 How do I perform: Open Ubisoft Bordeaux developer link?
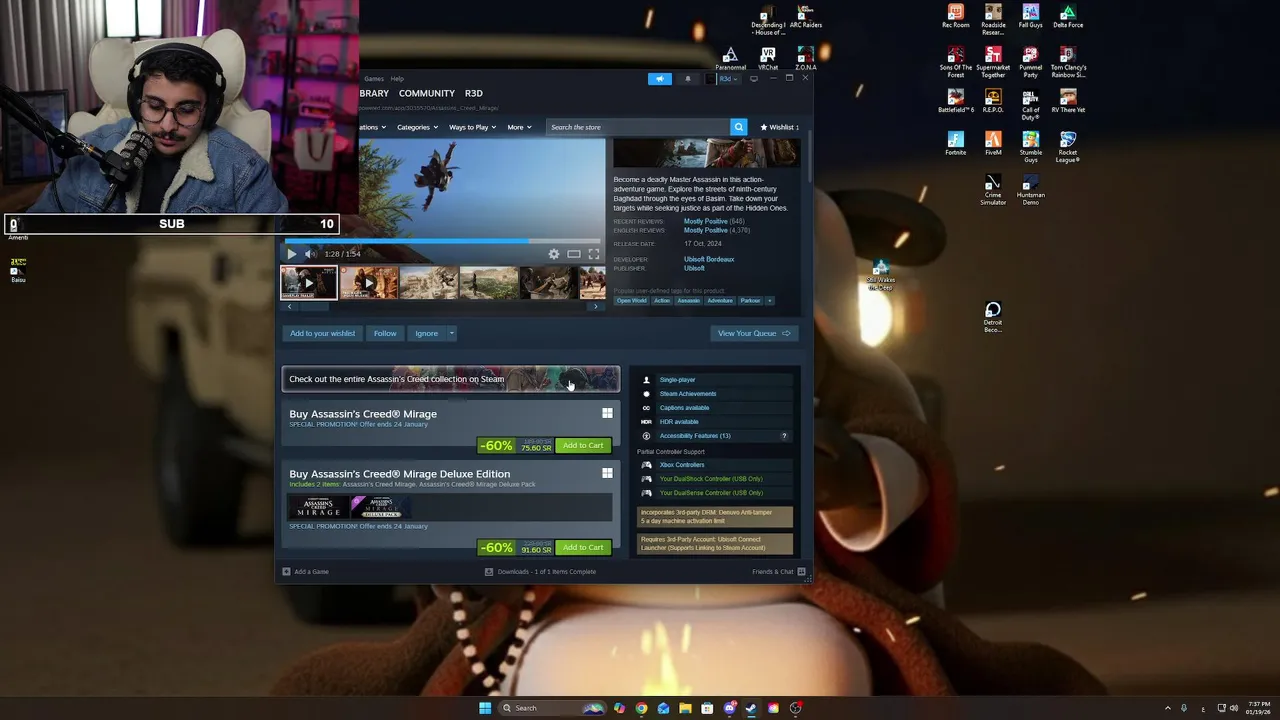tap(709, 259)
